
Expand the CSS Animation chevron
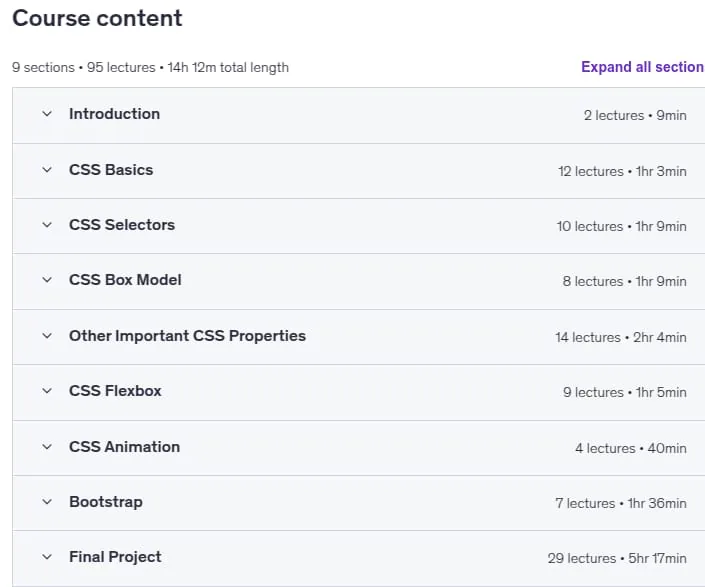click(x=47, y=447)
